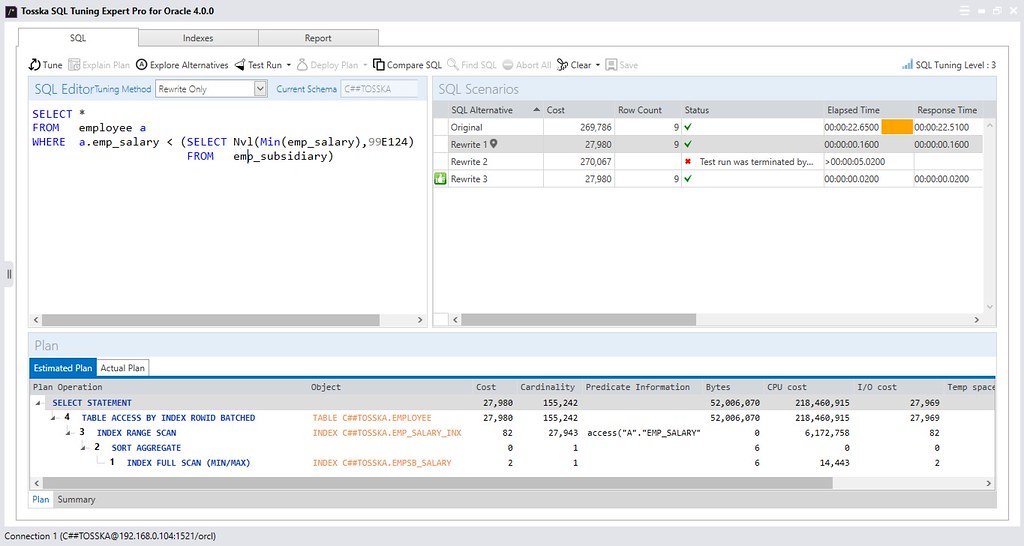The image size is (1024, 546).
Task: Sort by SQL Alternative column header
Action: click(496, 110)
